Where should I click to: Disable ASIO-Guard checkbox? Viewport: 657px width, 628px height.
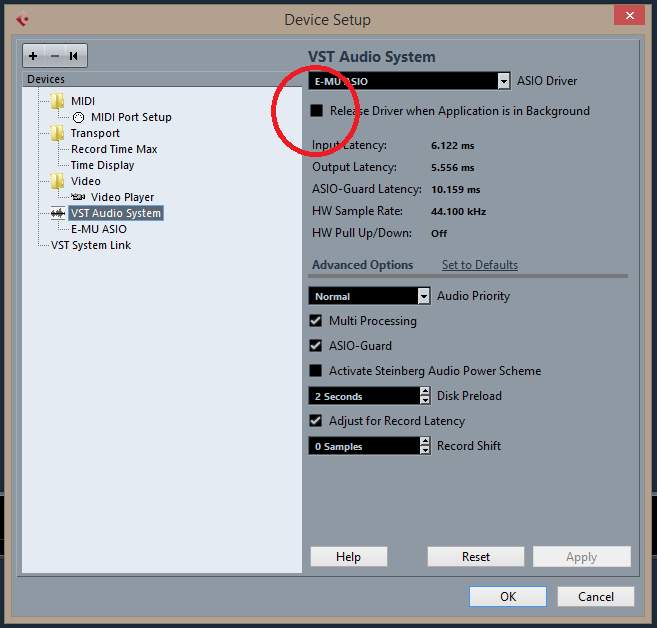point(316,346)
